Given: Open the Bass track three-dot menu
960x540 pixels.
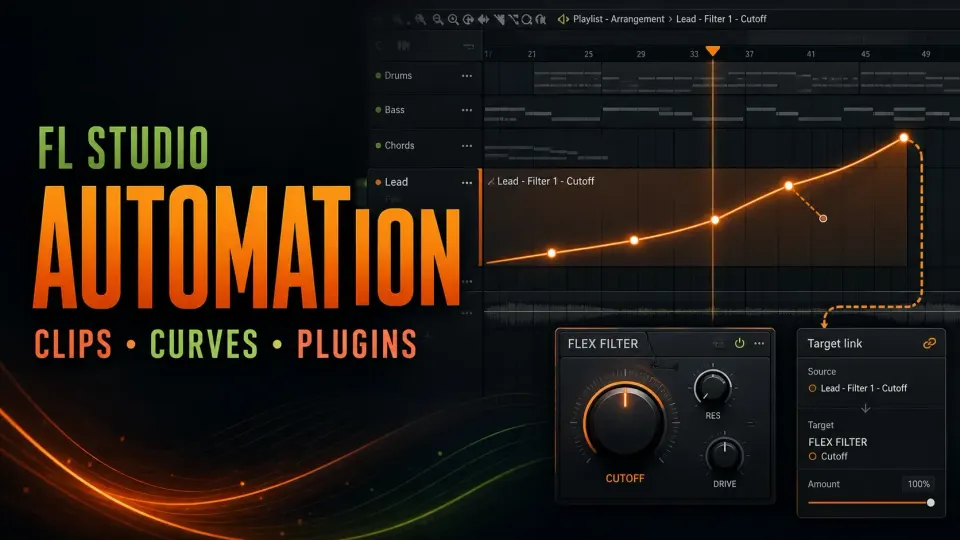Looking at the screenshot, I should tap(467, 110).
